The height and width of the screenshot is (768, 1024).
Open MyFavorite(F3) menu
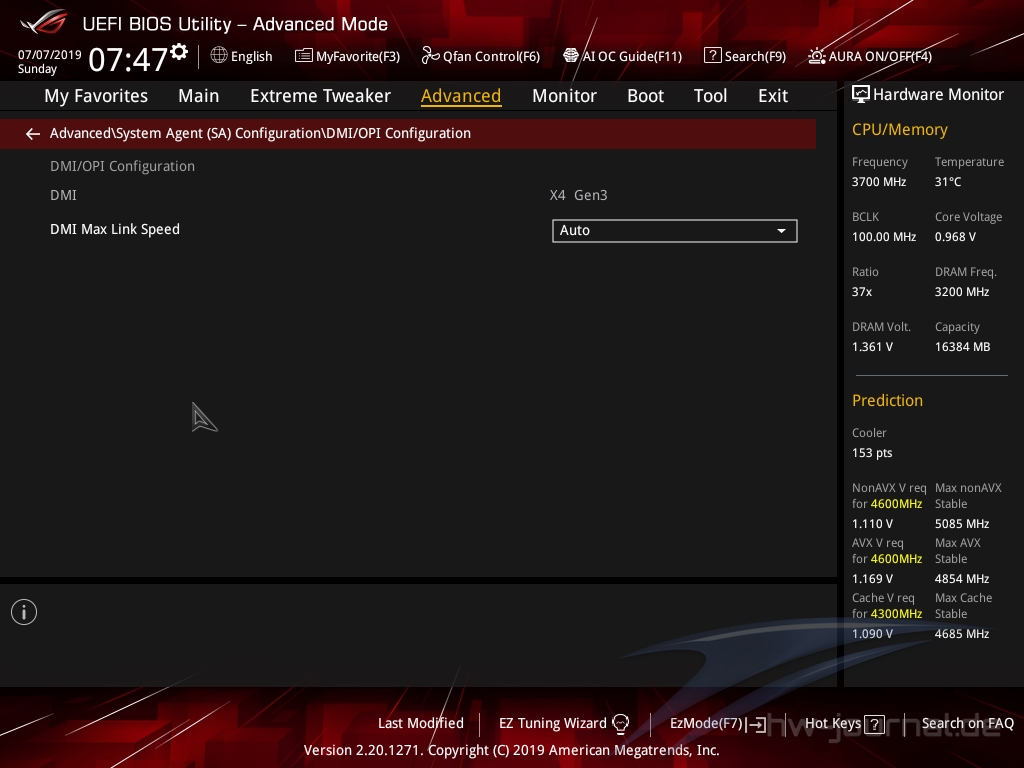coord(347,56)
